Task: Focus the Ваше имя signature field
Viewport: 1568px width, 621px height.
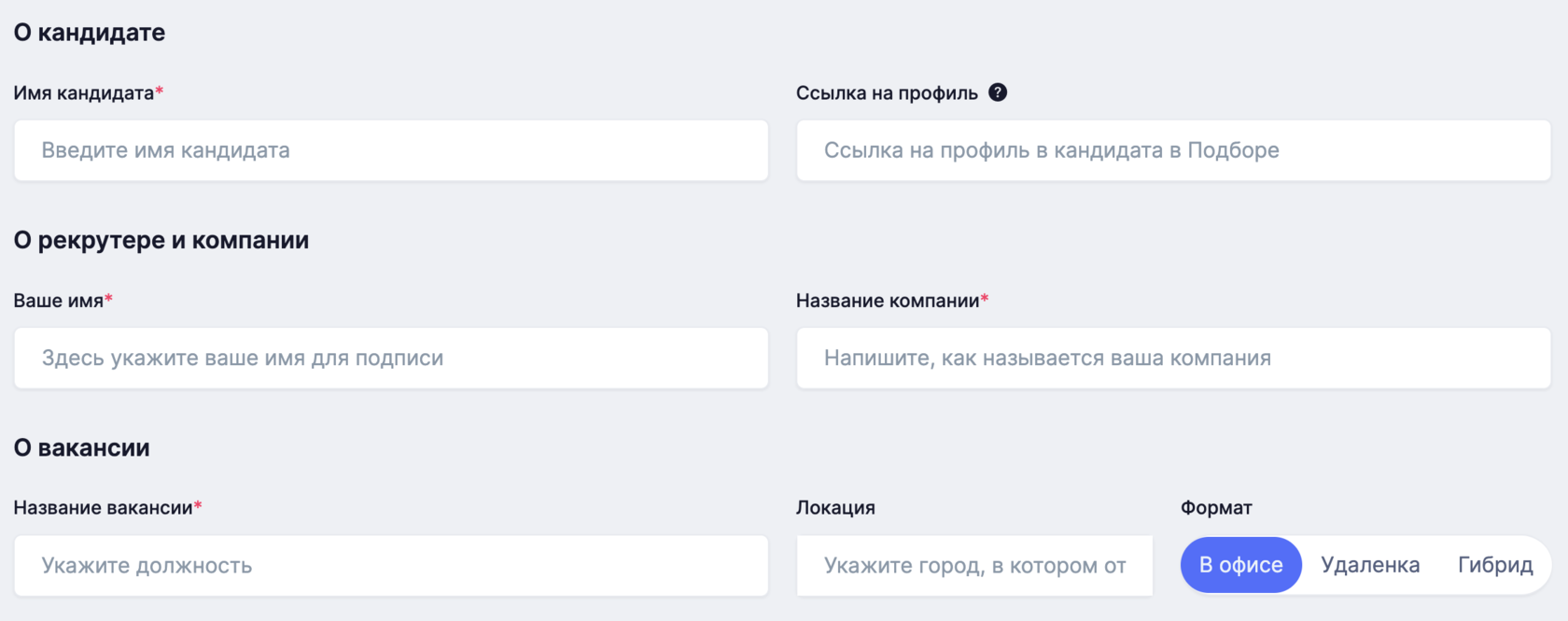Action: [x=390, y=358]
